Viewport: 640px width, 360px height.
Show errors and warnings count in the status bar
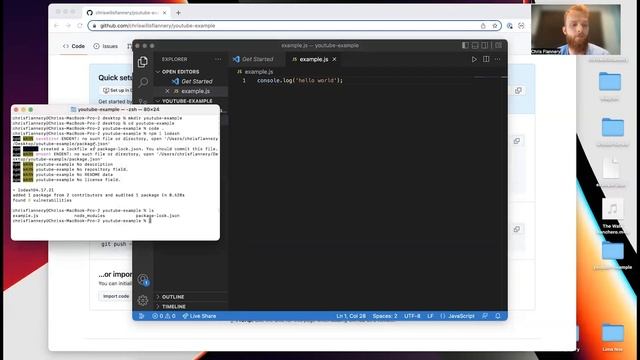click(164, 316)
